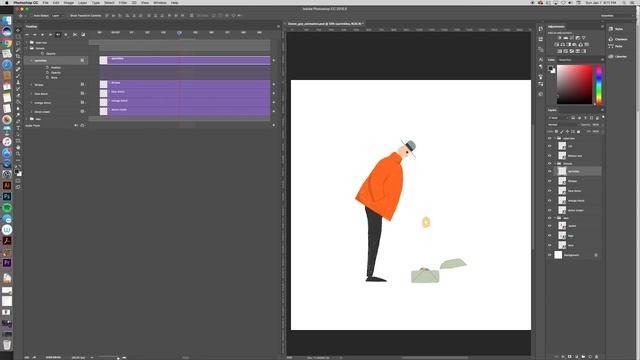
Task: Collapse the sprinkles track in Timeline
Action: (x=31, y=60)
